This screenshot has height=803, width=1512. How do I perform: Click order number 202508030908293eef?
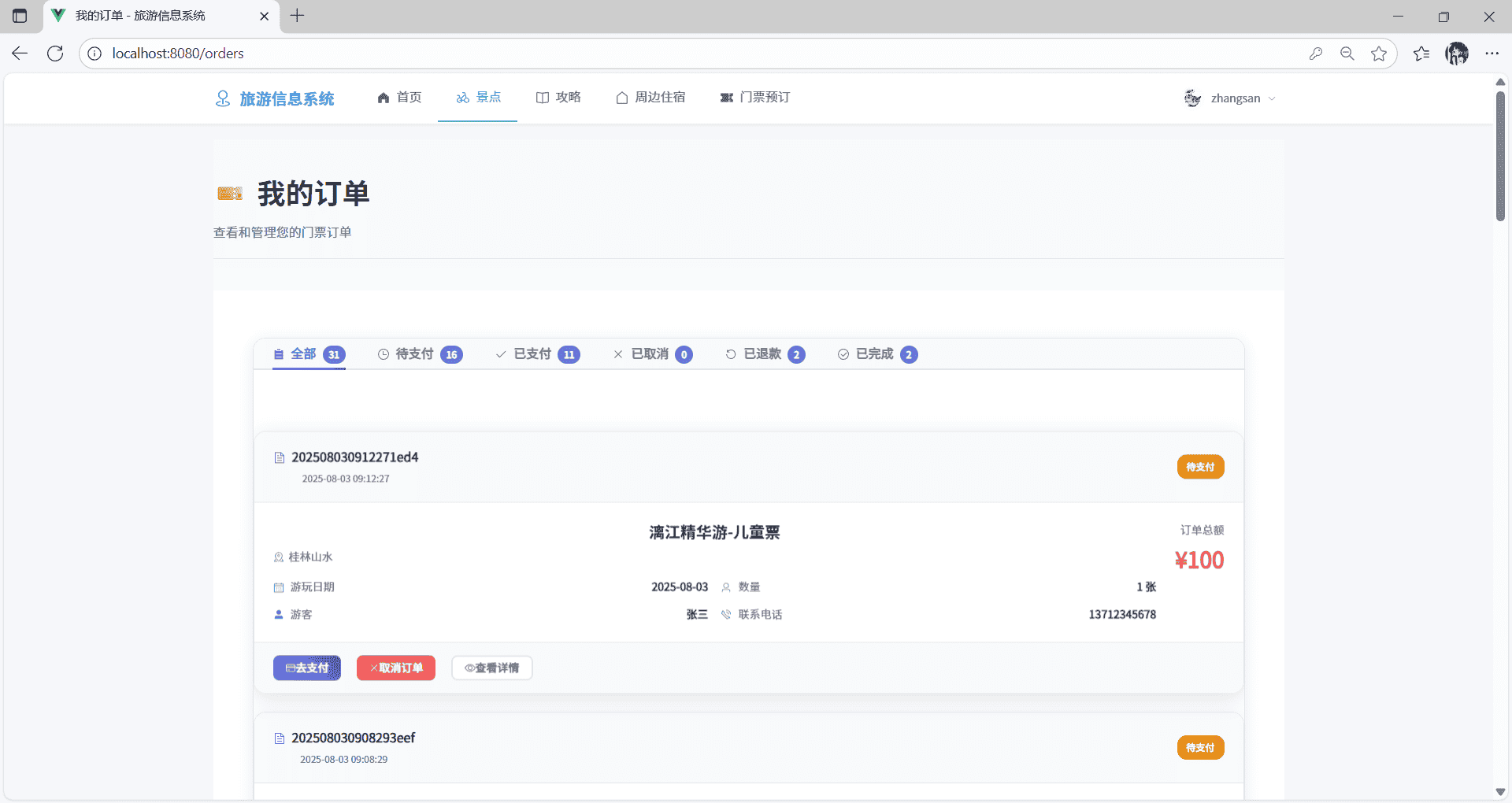pyautogui.click(x=354, y=738)
